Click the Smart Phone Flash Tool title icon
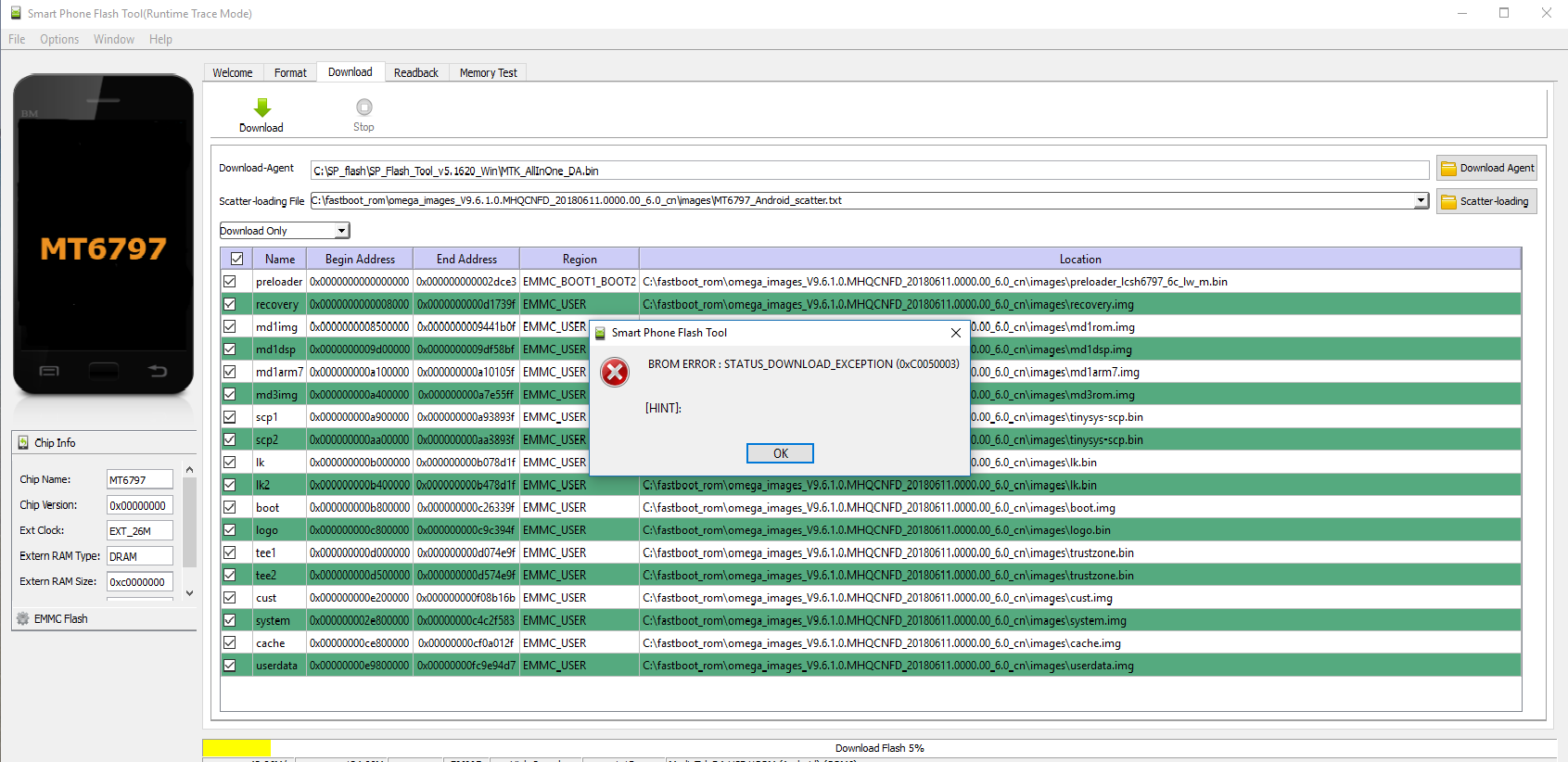The image size is (1568, 762). (x=15, y=13)
